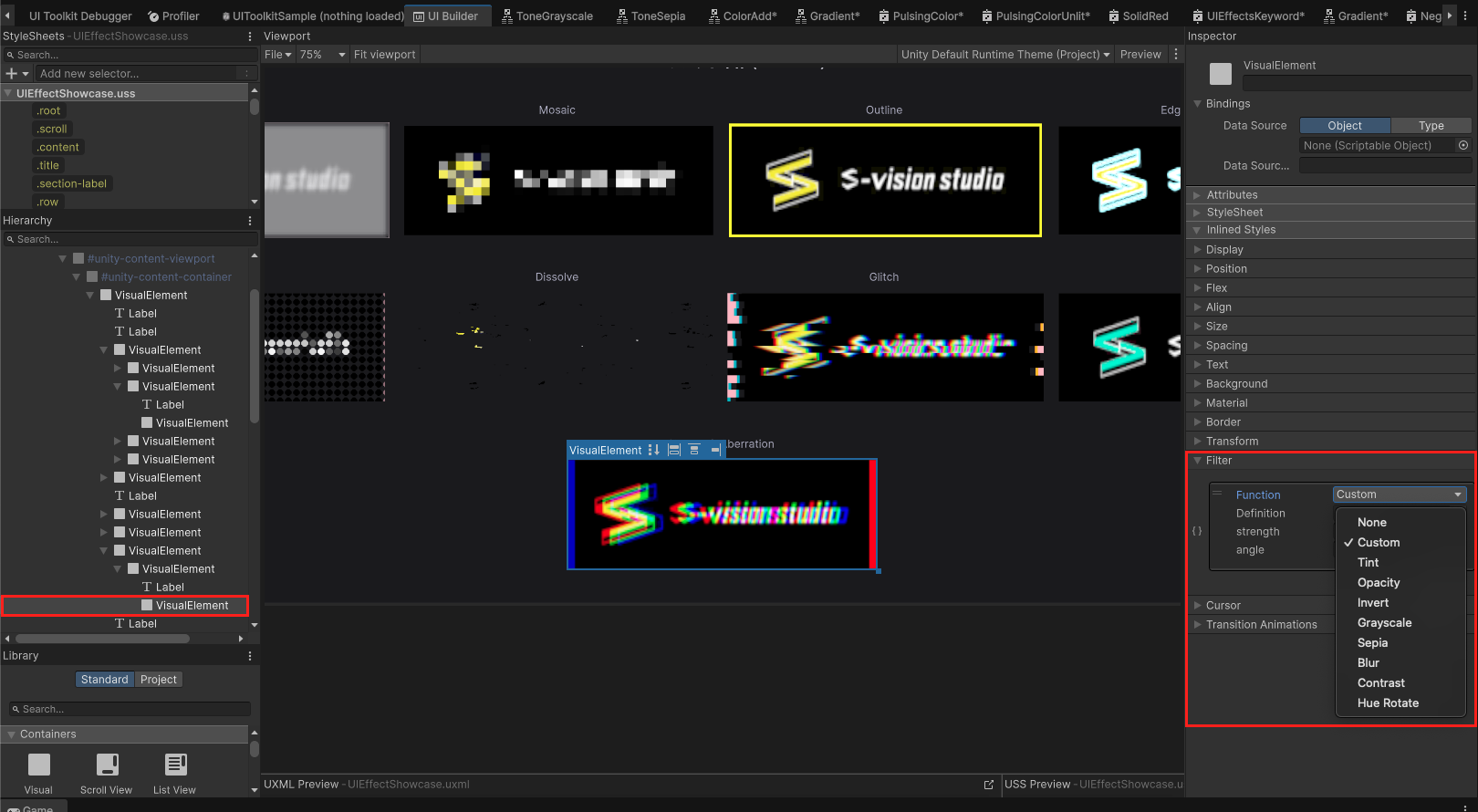Open the Hierarchy pane options menu
This screenshot has width=1478, height=812.
[250, 221]
